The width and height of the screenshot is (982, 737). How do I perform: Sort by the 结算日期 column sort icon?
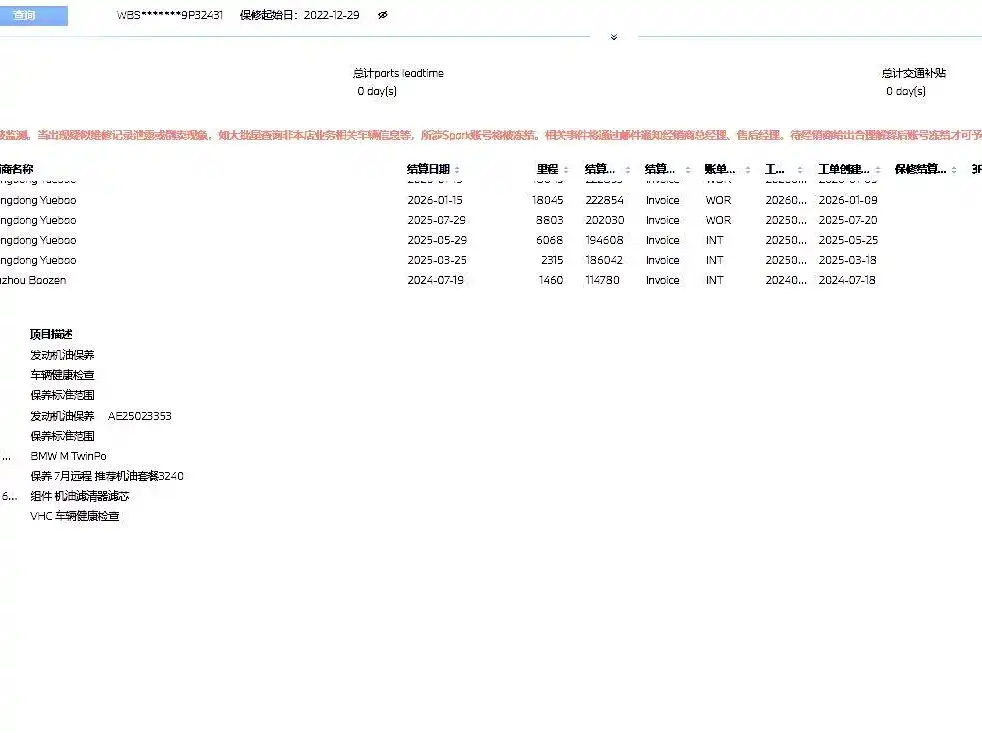click(457, 170)
